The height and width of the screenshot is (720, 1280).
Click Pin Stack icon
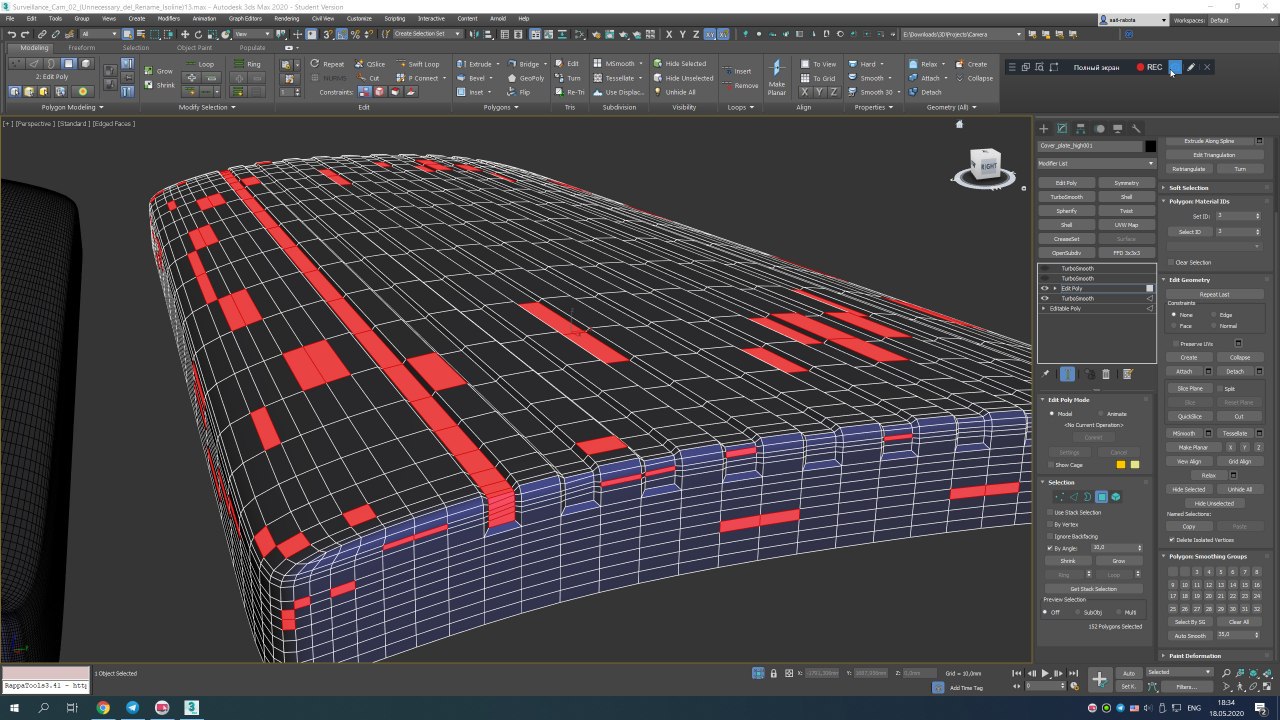tap(1046, 374)
